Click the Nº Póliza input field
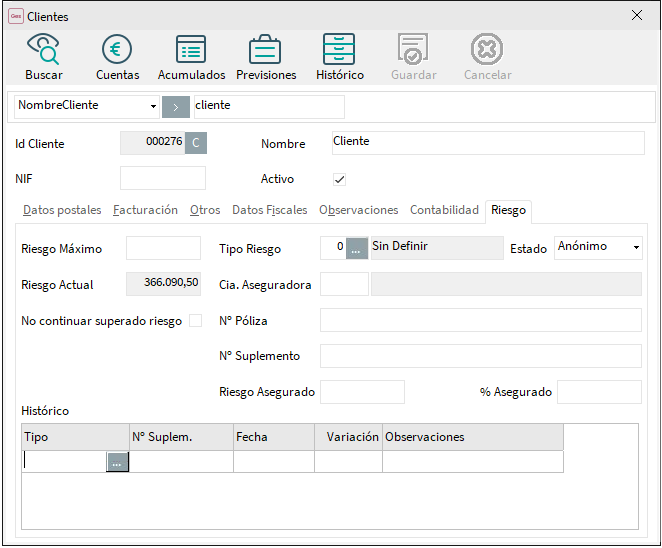662x548 pixels. [480, 320]
